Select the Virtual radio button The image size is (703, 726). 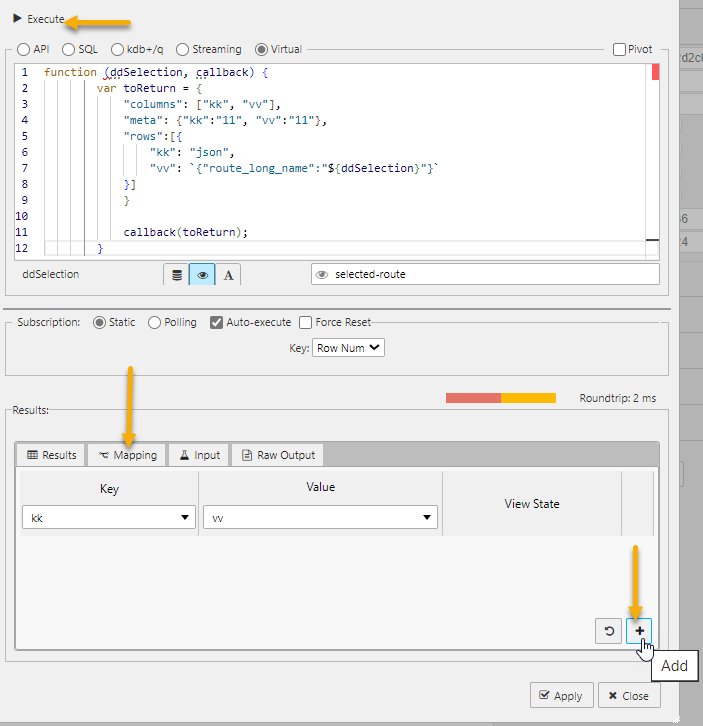[x=261, y=50]
